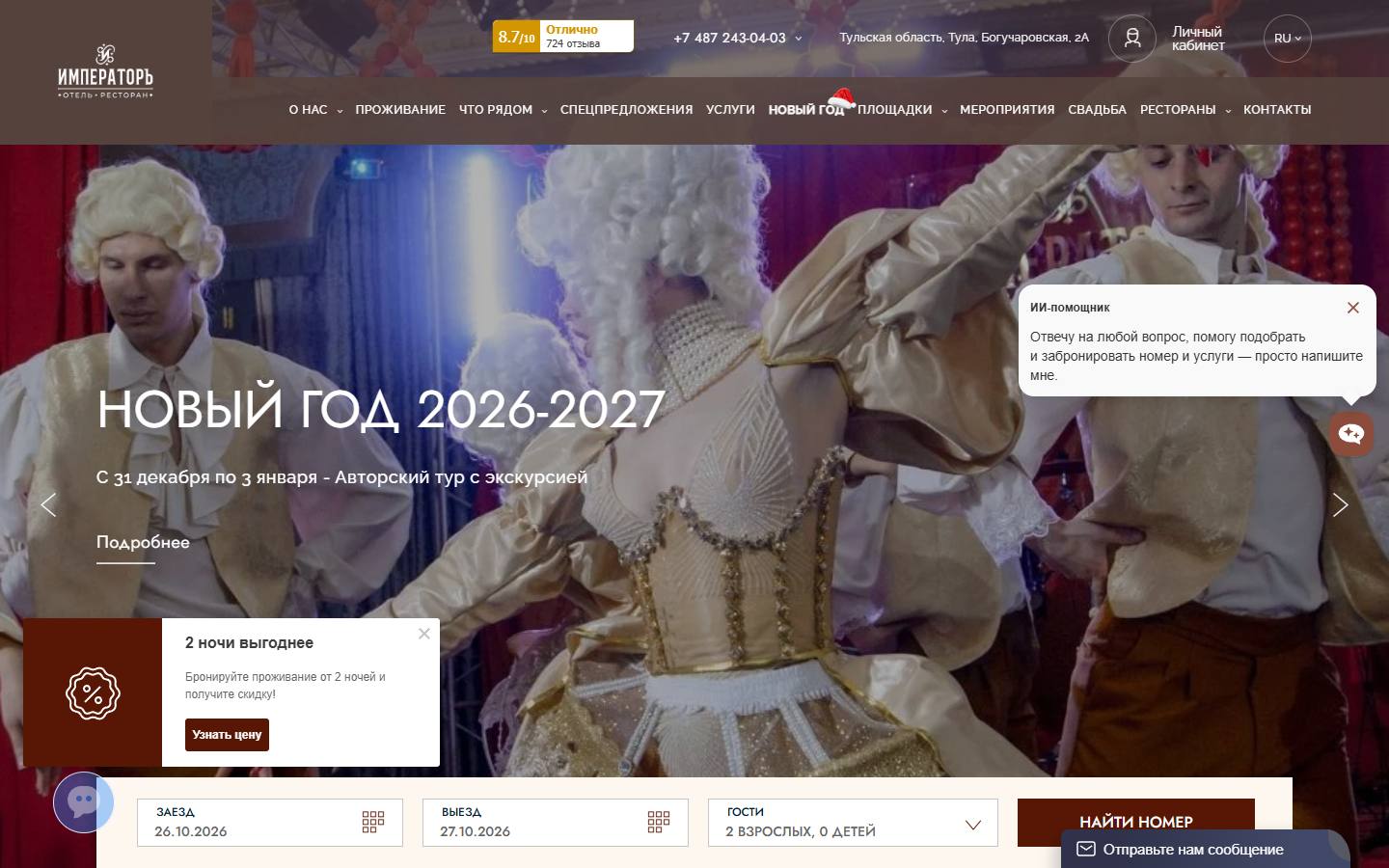Open the check-out date calendar icon
Viewport: 1389px width, 868px height.
(659, 822)
